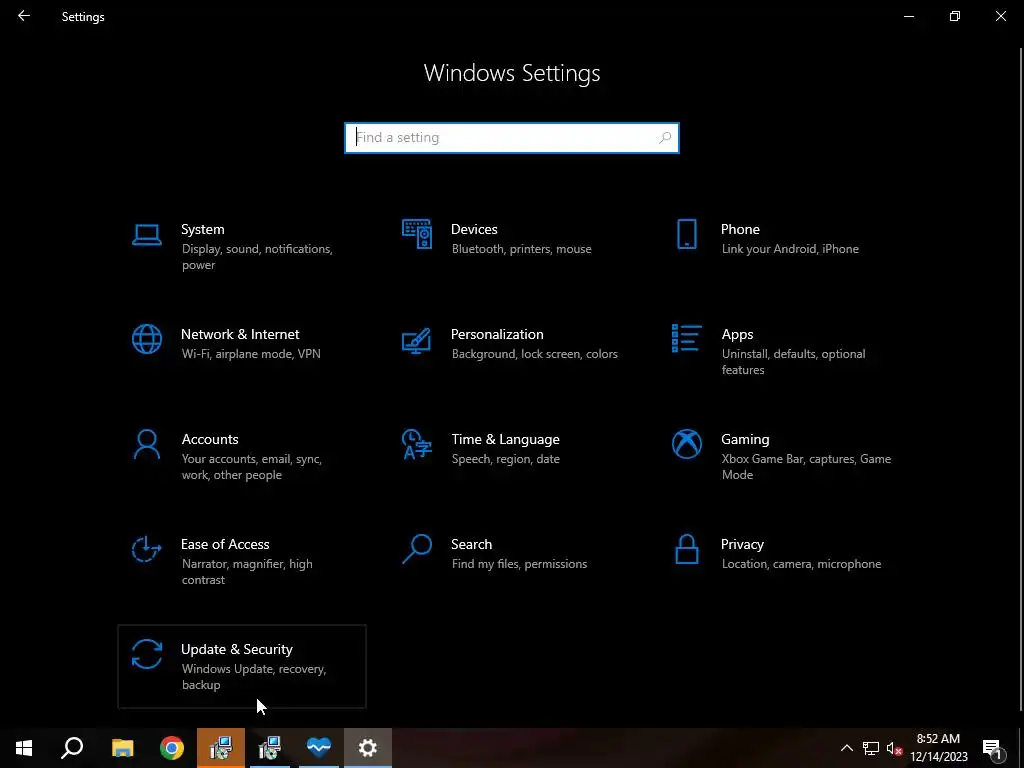Open the Windows Start menu
This screenshot has height=768, width=1024.
click(x=24, y=748)
